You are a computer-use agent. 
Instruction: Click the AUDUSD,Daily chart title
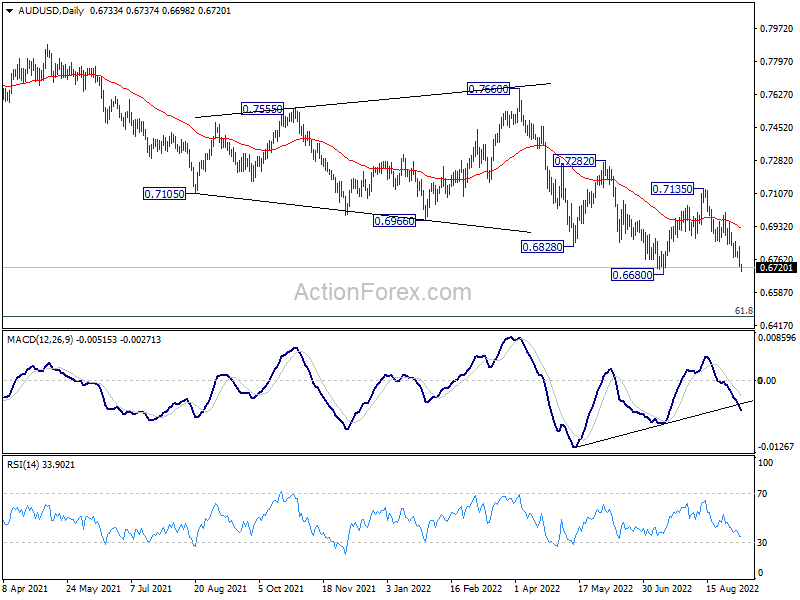click(51, 11)
